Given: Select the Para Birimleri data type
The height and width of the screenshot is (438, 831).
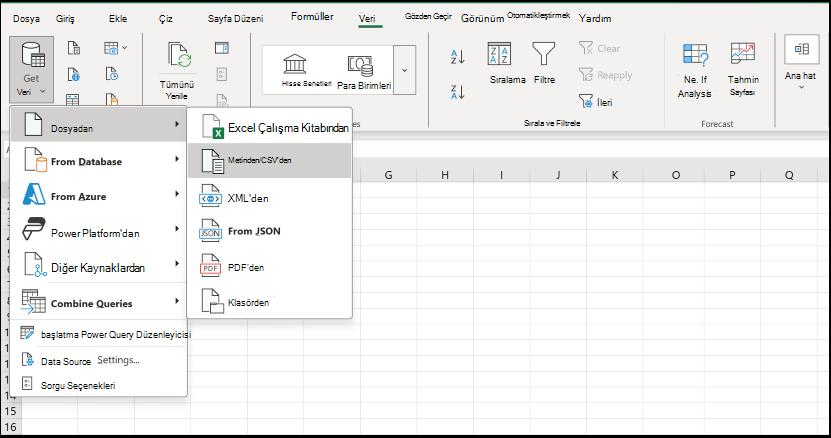Looking at the screenshot, I should tap(364, 71).
